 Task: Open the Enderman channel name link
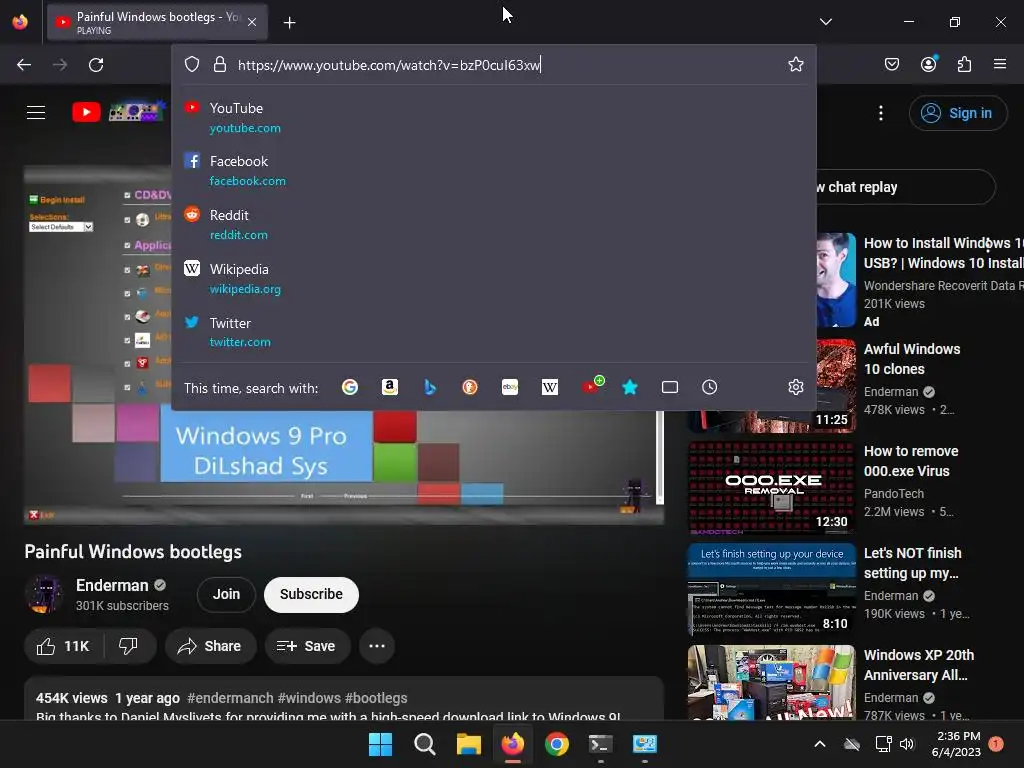[112, 585]
